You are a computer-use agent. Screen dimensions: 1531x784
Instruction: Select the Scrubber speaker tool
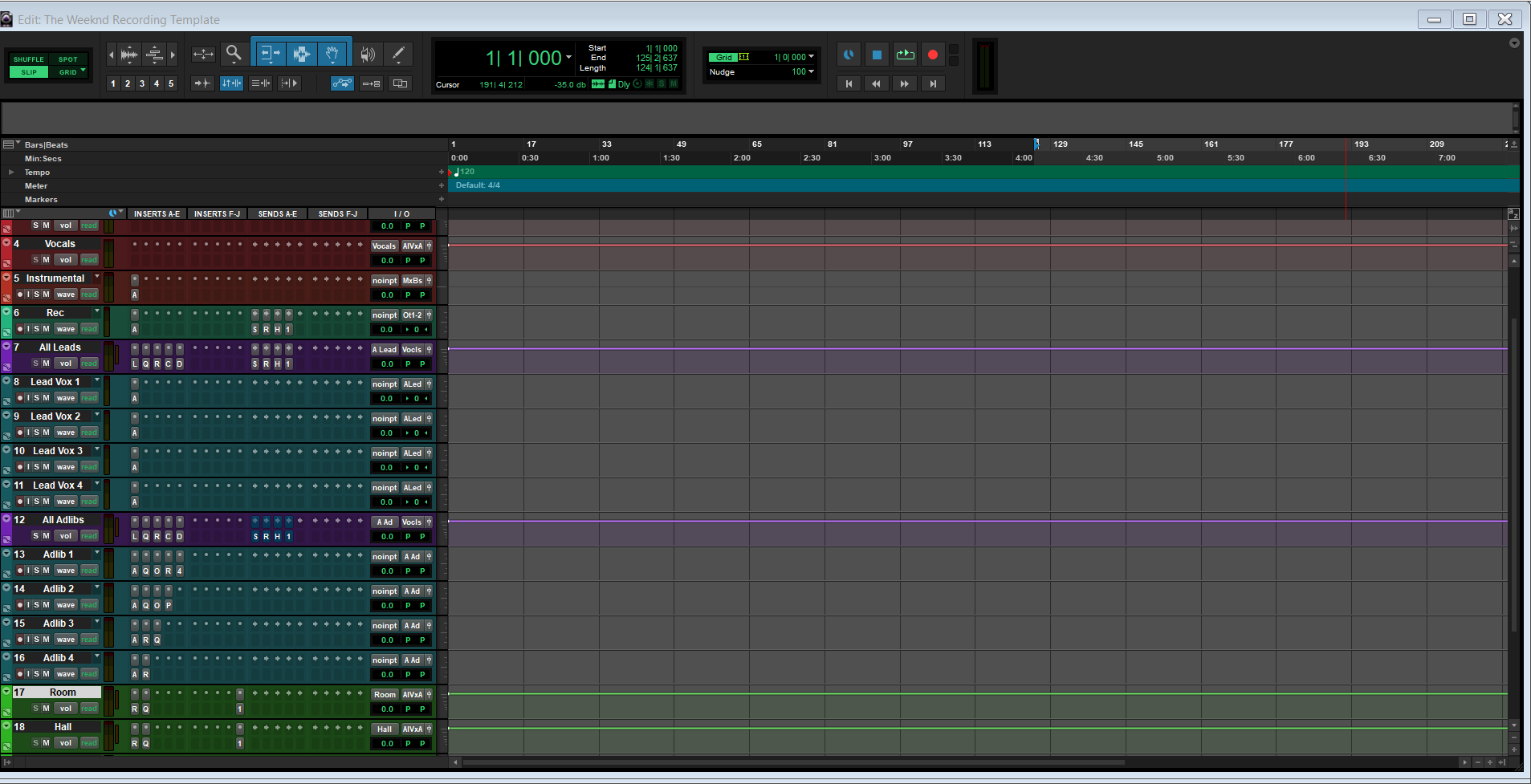368,55
